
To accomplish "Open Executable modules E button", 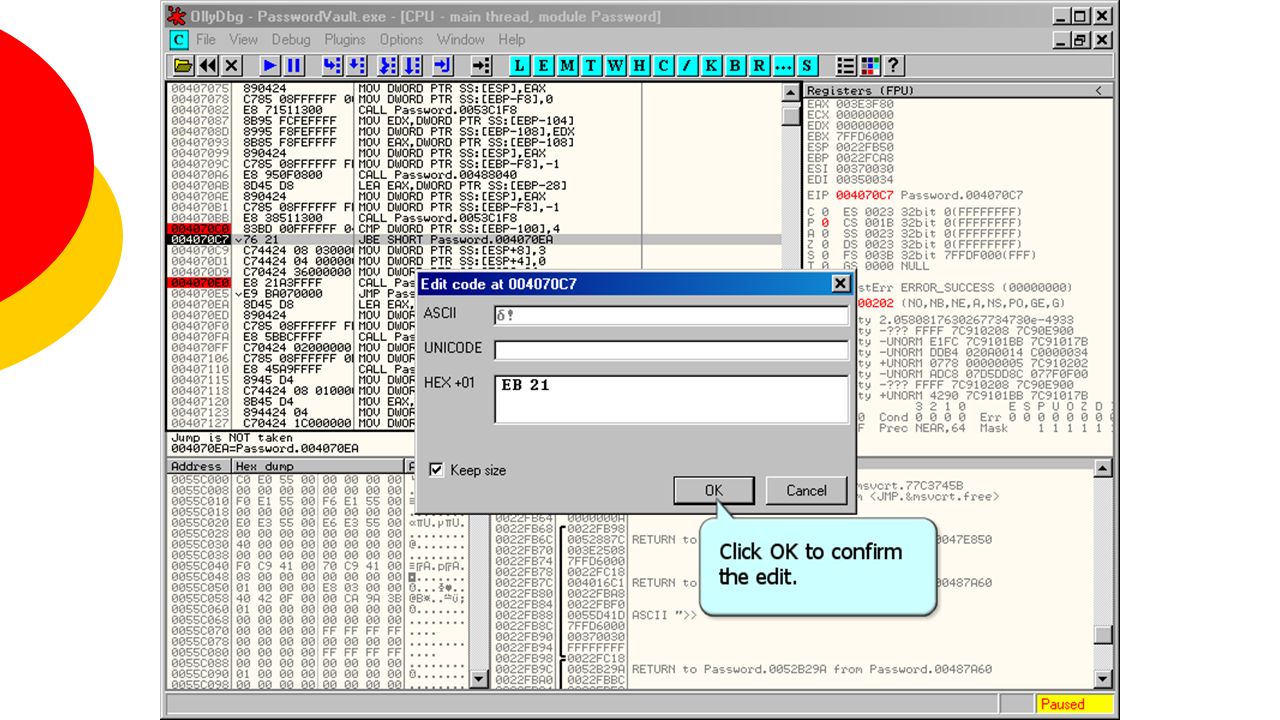I will coord(544,66).
